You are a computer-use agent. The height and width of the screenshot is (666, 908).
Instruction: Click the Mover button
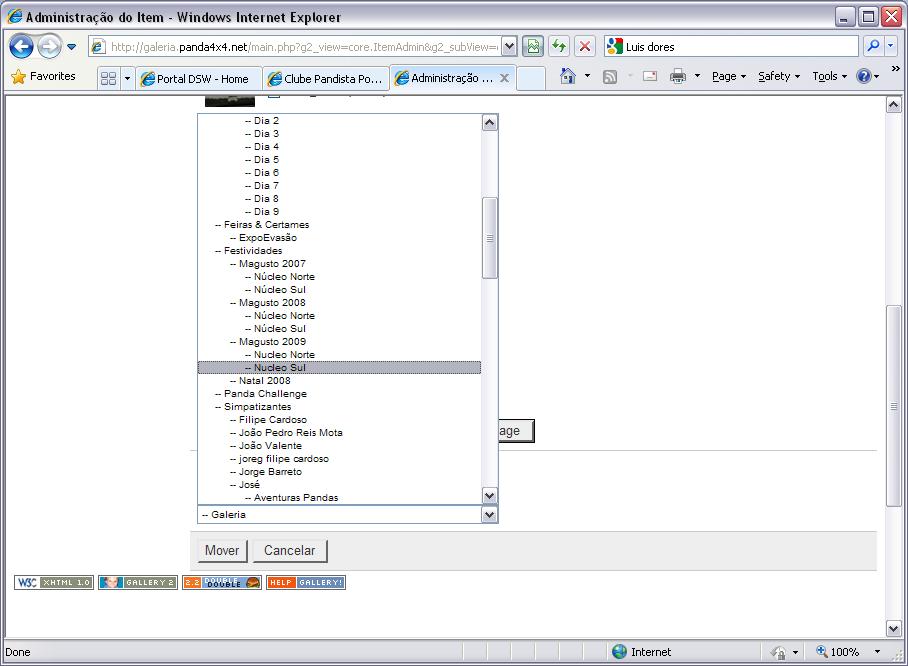(x=222, y=550)
